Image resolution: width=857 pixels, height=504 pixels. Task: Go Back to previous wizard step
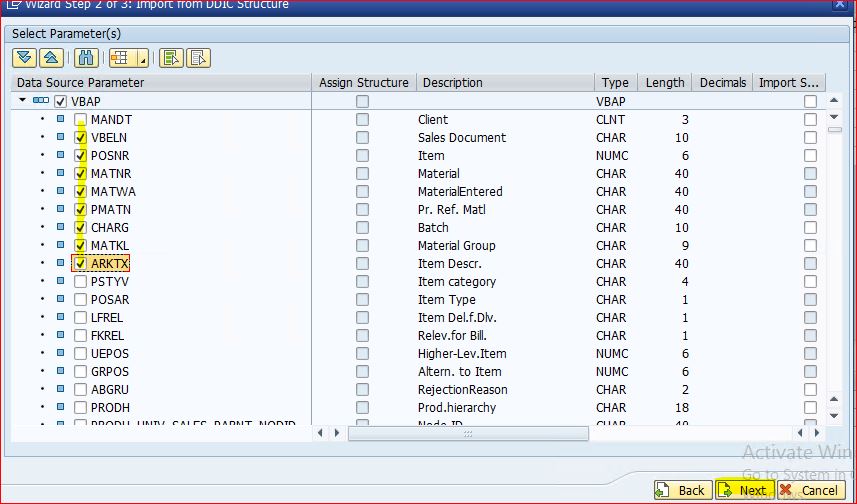(681, 490)
